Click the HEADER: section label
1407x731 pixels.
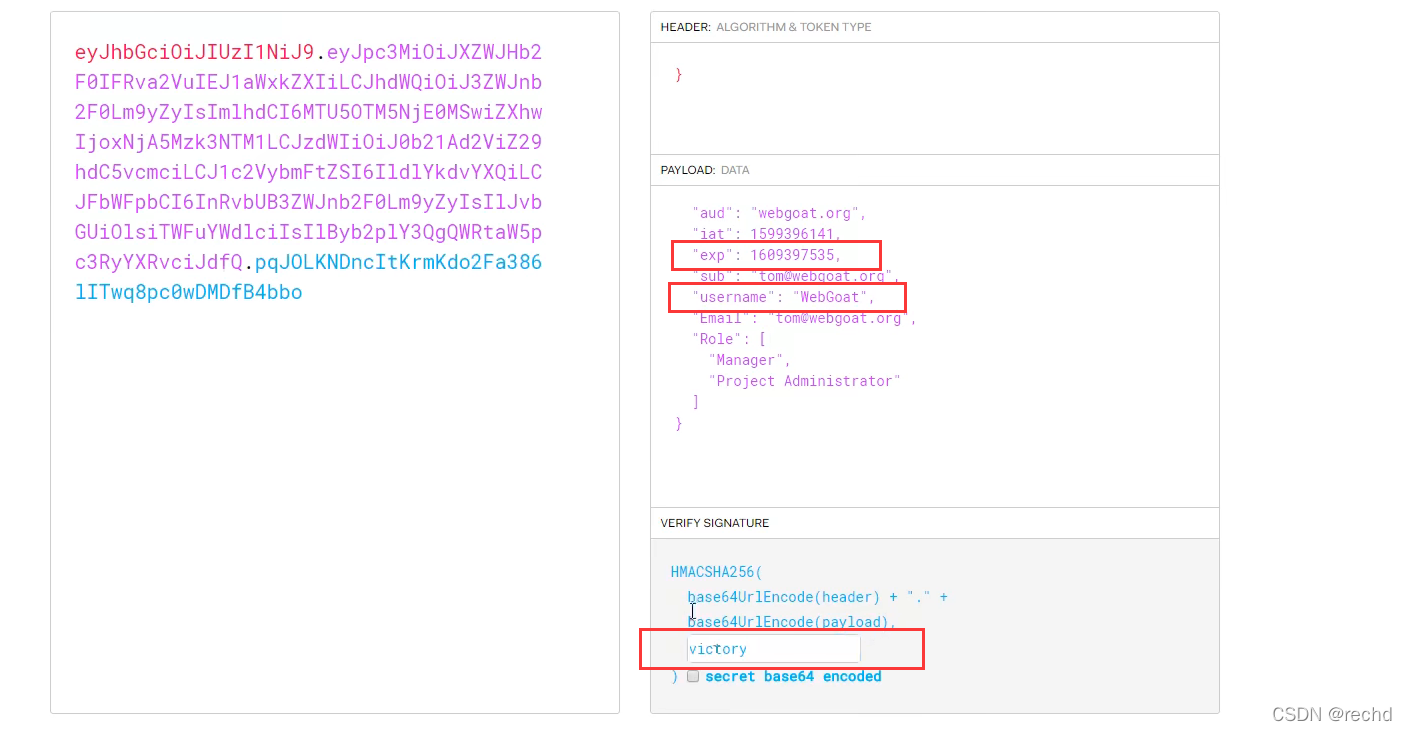point(685,27)
